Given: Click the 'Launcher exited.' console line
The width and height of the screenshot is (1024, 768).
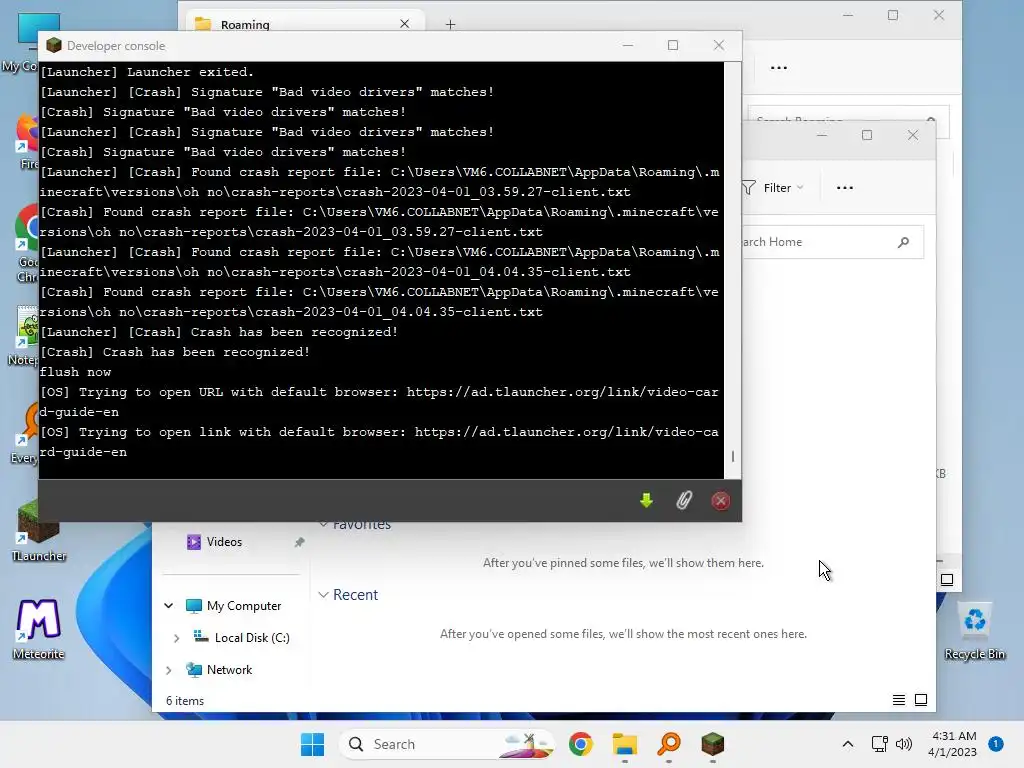Looking at the screenshot, I should click(147, 72).
